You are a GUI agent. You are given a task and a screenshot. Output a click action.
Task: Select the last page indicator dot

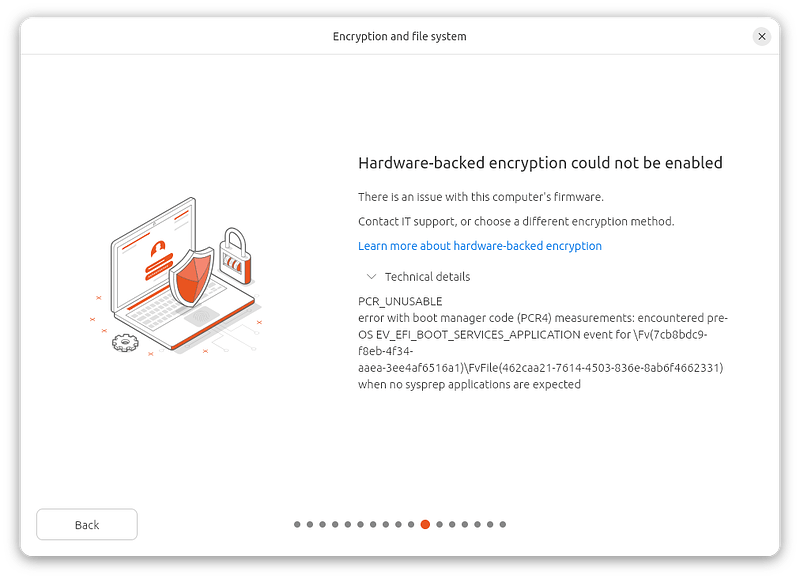(503, 524)
